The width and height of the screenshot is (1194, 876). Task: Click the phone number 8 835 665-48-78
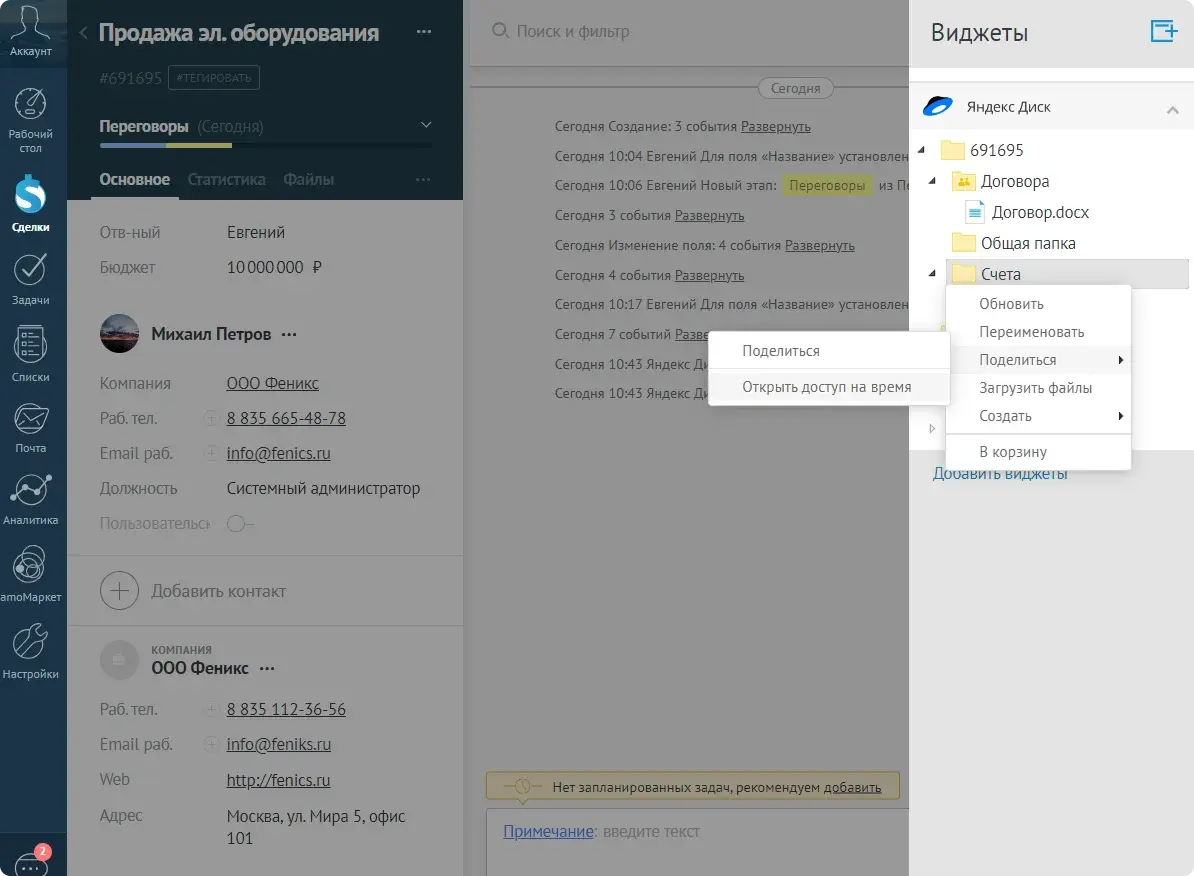pos(286,418)
